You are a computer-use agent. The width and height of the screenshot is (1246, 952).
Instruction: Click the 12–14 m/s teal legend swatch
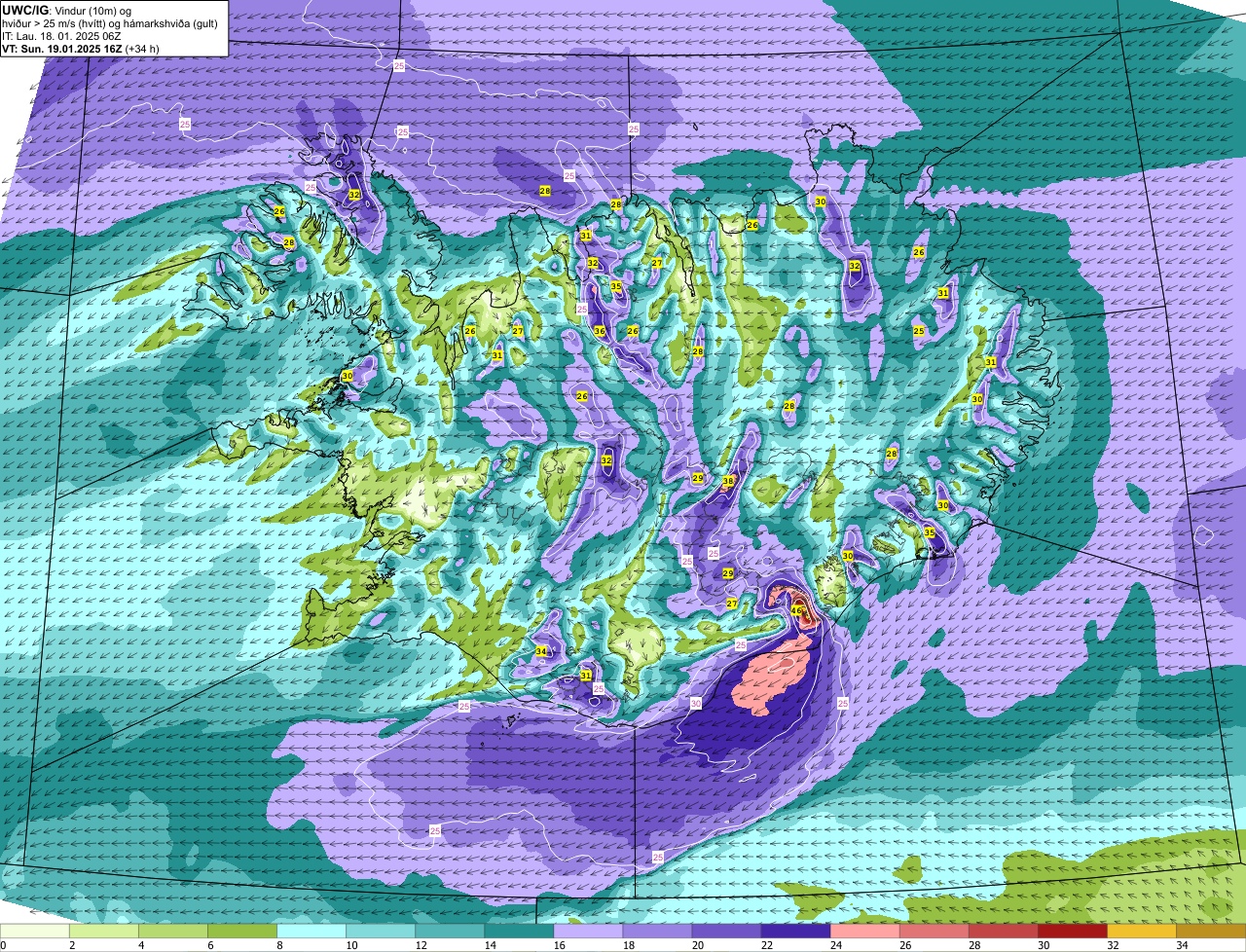(x=449, y=932)
